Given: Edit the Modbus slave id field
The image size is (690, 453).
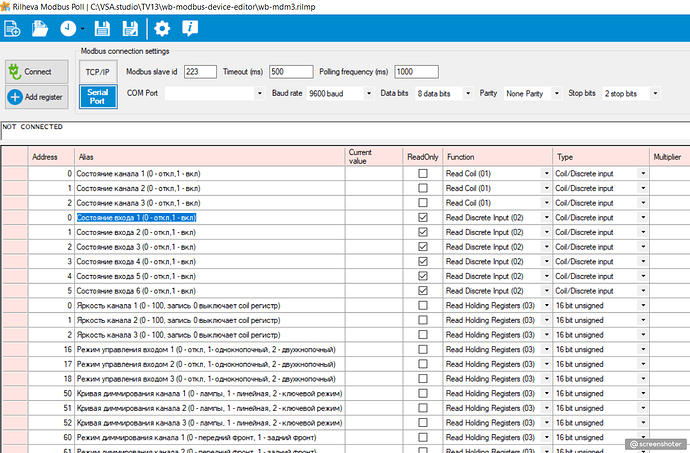Looking at the screenshot, I should pyautogui.click(x=200, y=72).
